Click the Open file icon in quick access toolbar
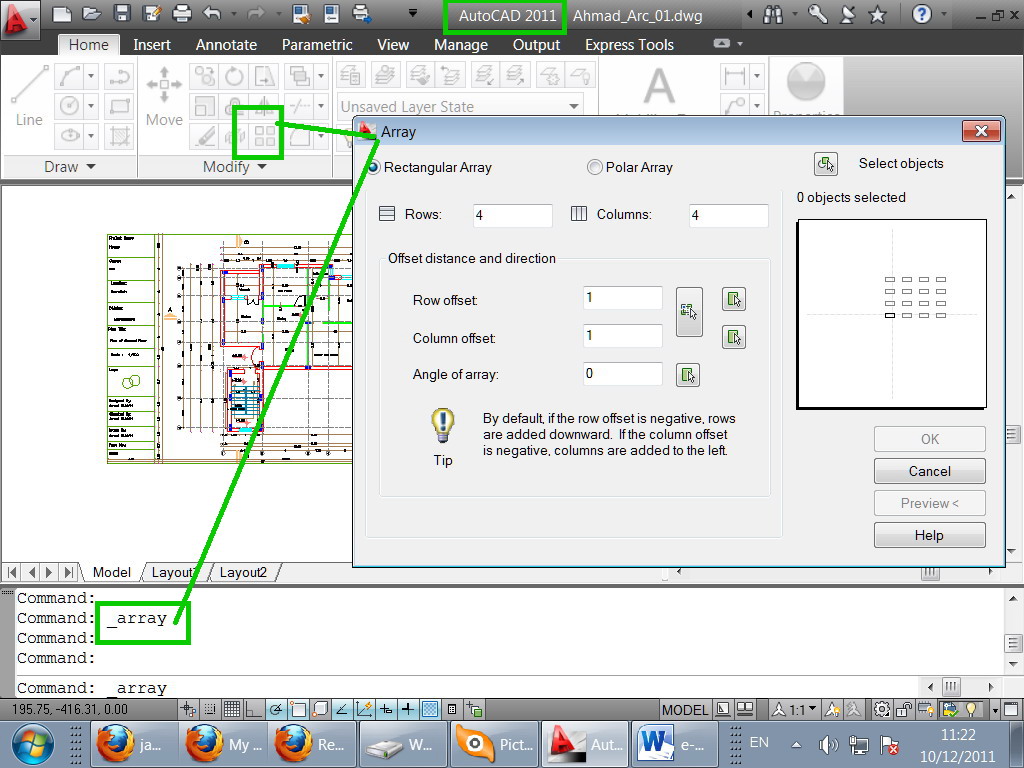This screenshot has height=768, width=1024. tap(91, 14)
